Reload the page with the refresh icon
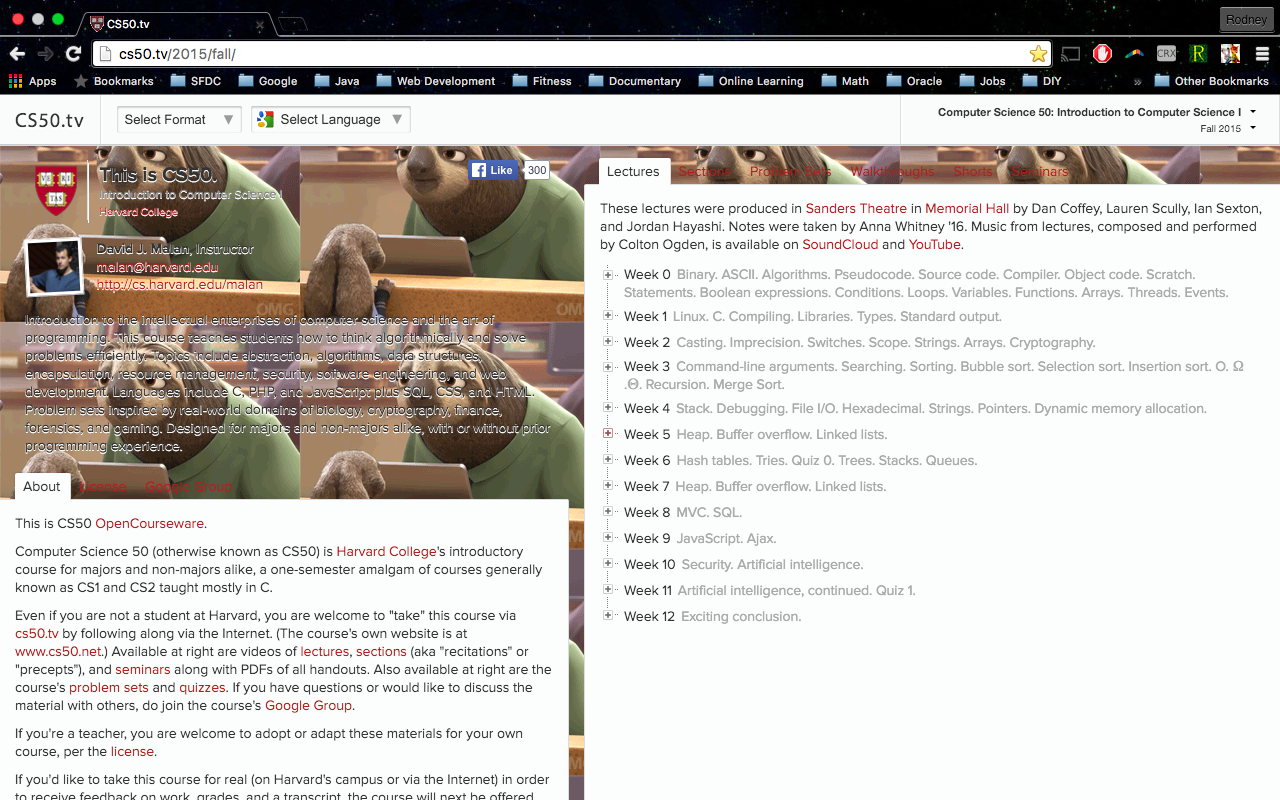This screenshot has height=800, width=1280. pos(73,54)
